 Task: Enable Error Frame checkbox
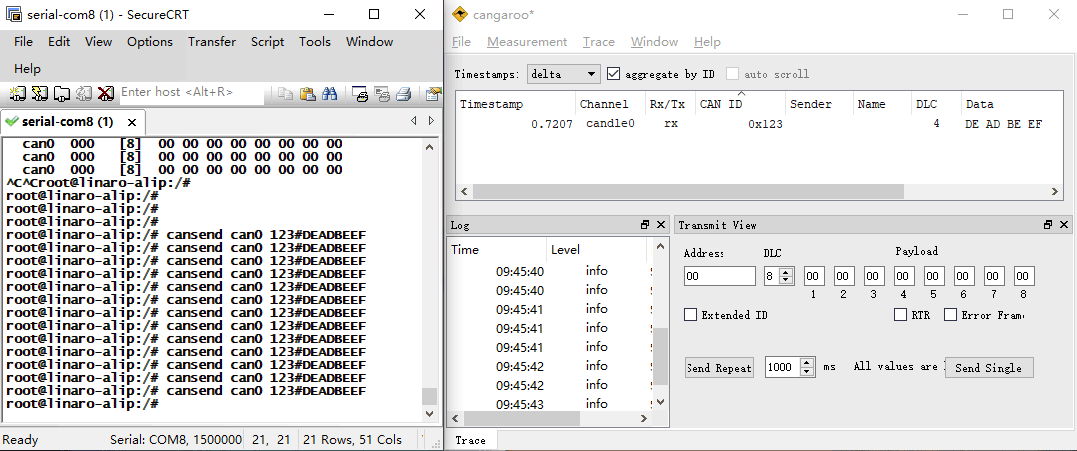tap(951, 315)
